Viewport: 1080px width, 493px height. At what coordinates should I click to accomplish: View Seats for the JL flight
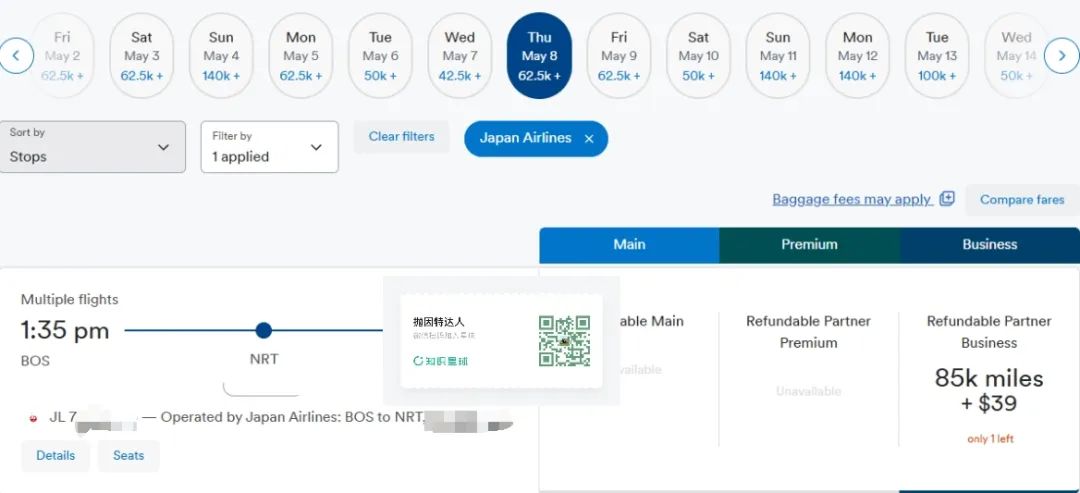tap(128, 456)
